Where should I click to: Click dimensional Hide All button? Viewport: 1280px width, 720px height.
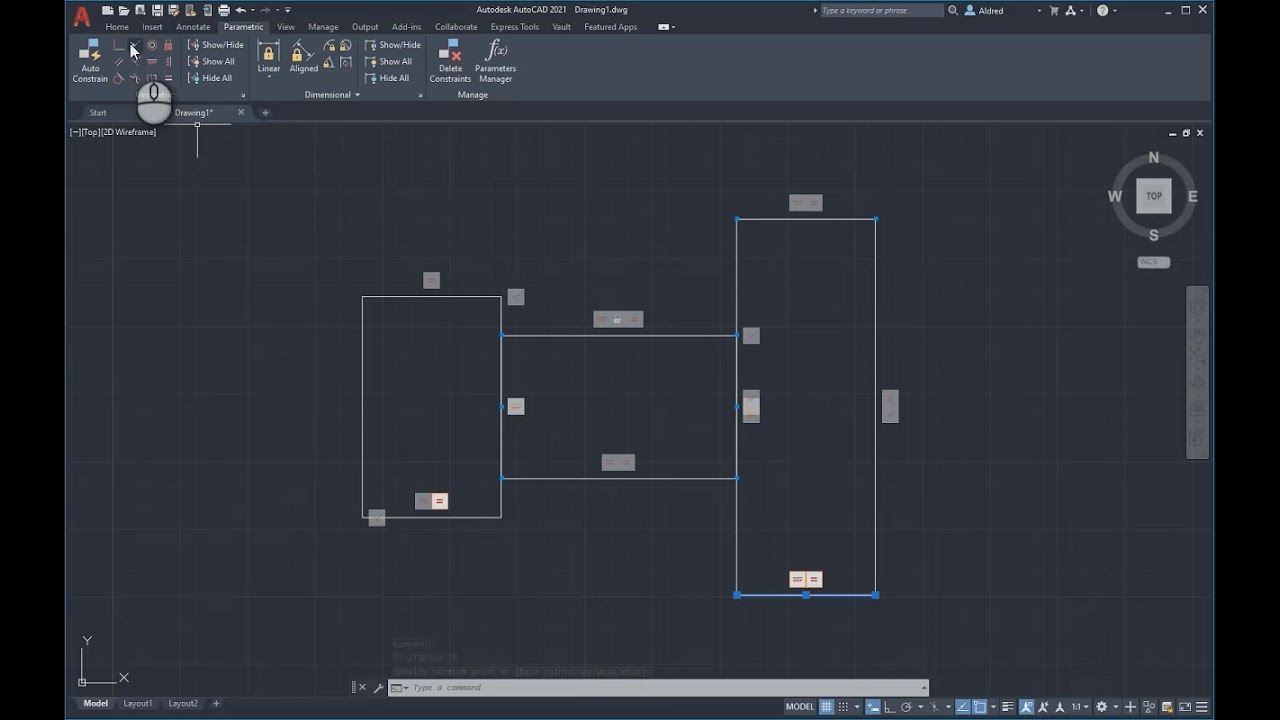[387, 78]
